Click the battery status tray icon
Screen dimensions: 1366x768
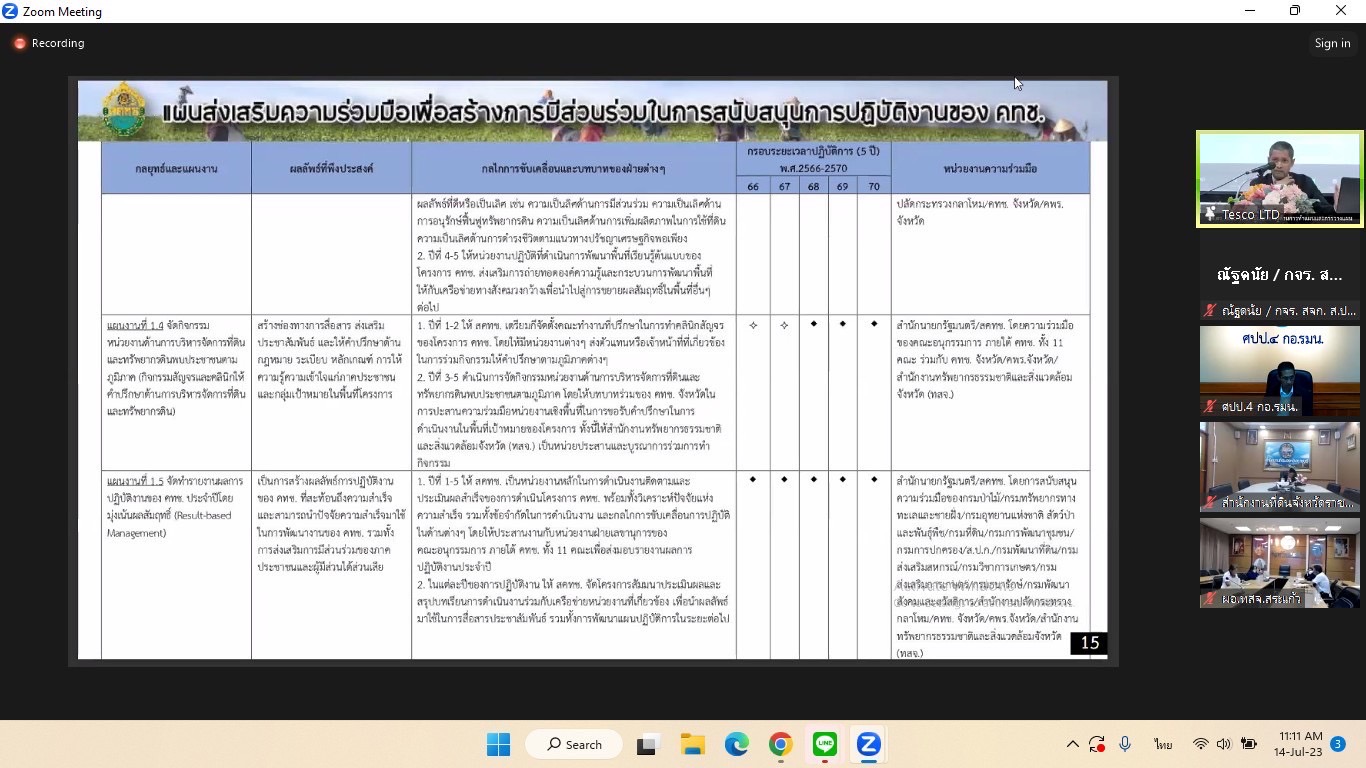click(x=1248, y=744)
